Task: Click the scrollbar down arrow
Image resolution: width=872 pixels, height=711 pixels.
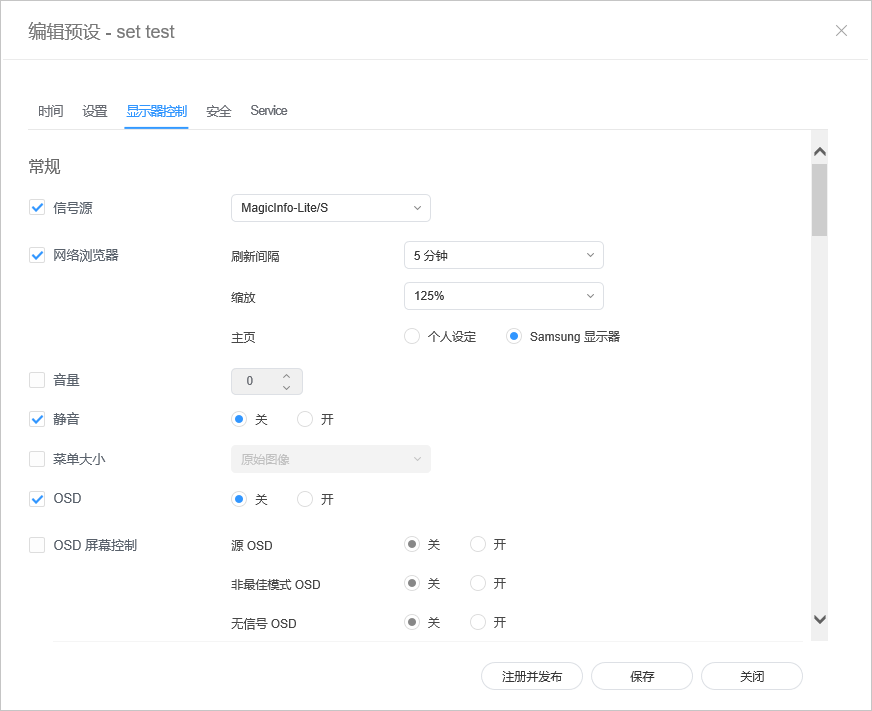Action: pyautogui.click(x=820, y=619)
